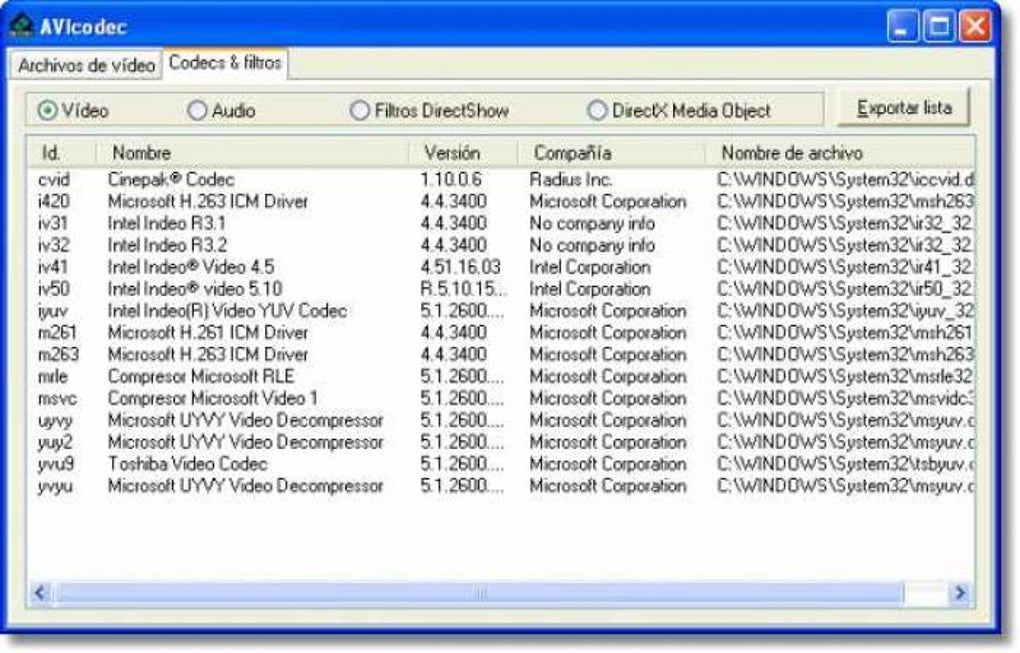
Task: Click the Exportar lista button
Action: click(904, 108)
